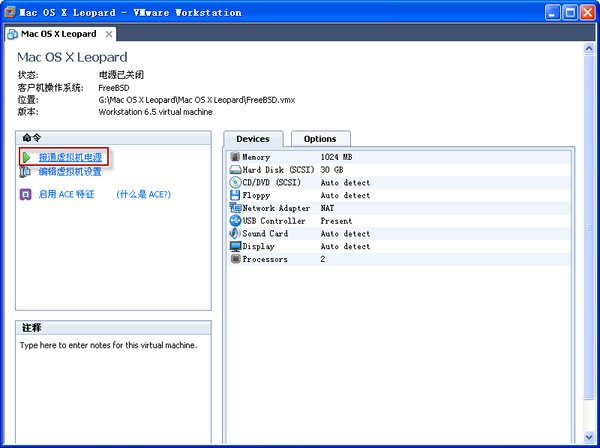The width and height of the screenshot is (600, 448).
Task: Click the VM icon on Mac OS X Leopard tab
Action: point(13,34)
